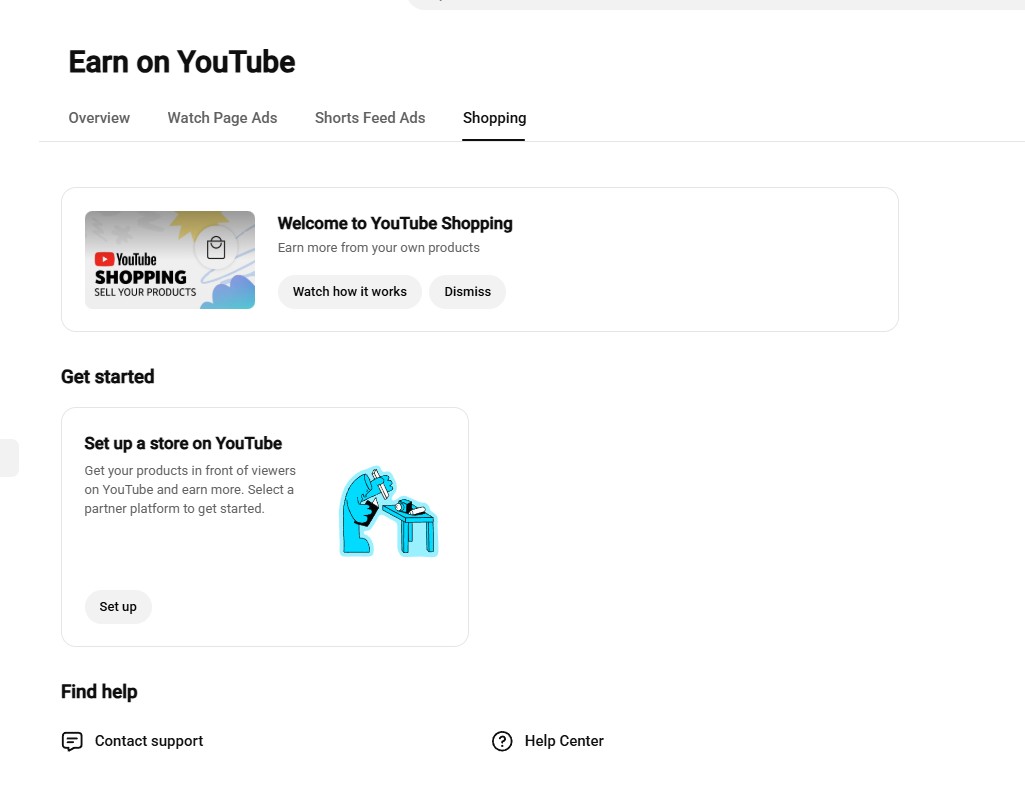Screen dimensions: 1025x794
Task: Open the Overview tab
Action: [x=99, y=118]
